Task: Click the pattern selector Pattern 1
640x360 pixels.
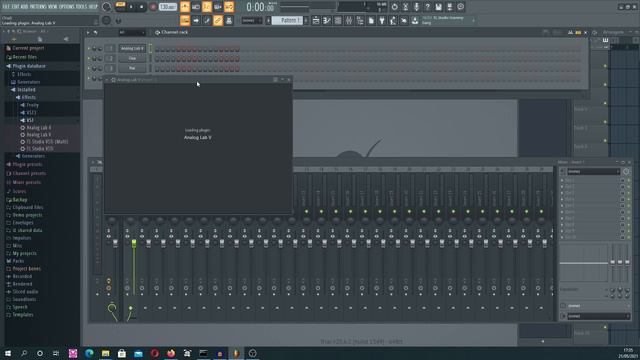Action: coord(287,20)
